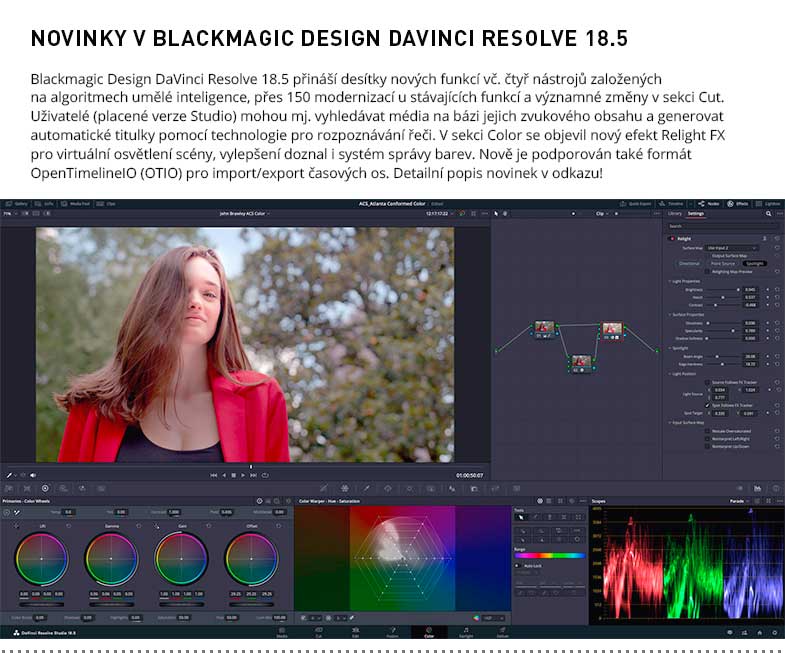
Task: Switch to the Library tab
Action: (674, 213)
